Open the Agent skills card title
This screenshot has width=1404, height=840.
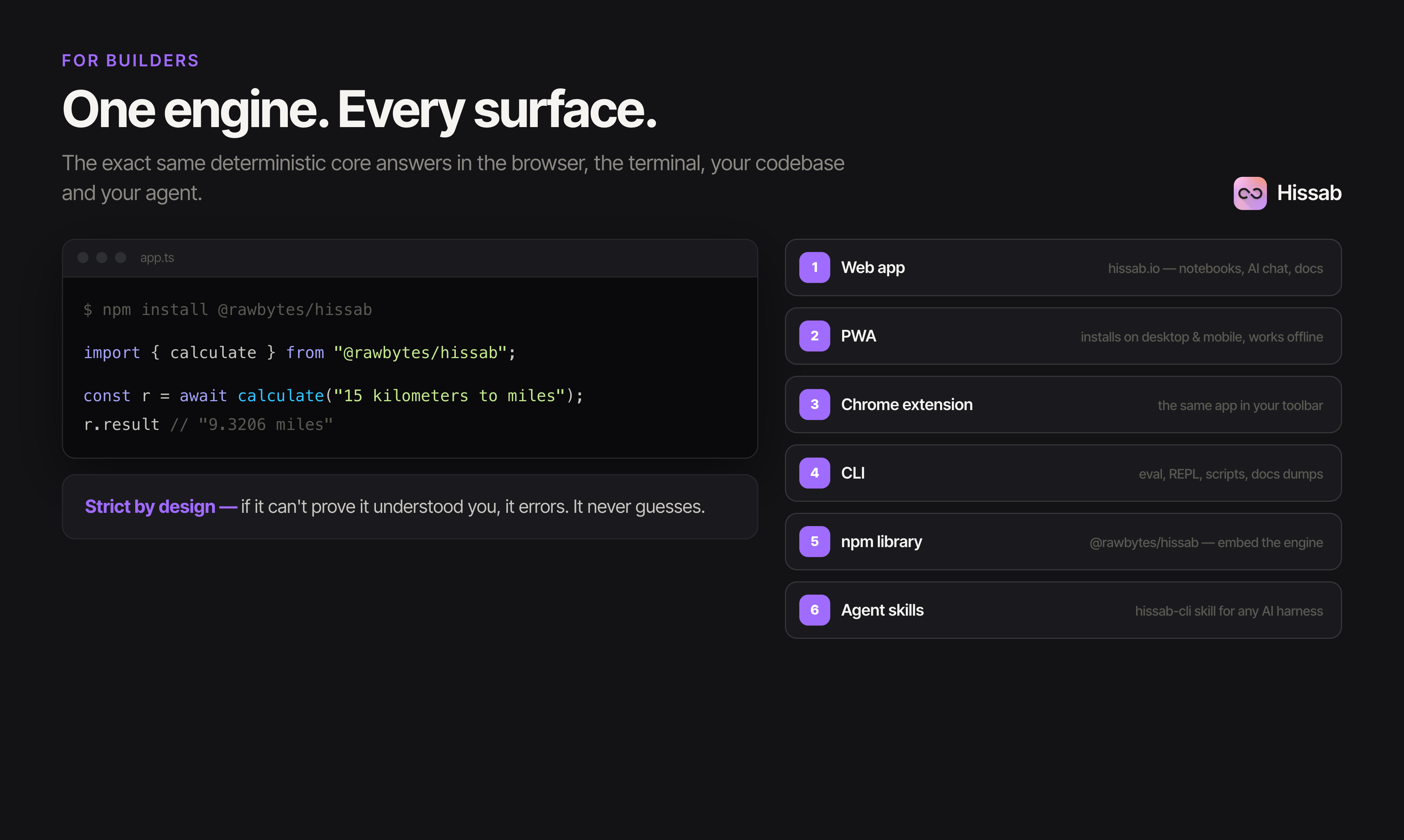coord(882,610)
